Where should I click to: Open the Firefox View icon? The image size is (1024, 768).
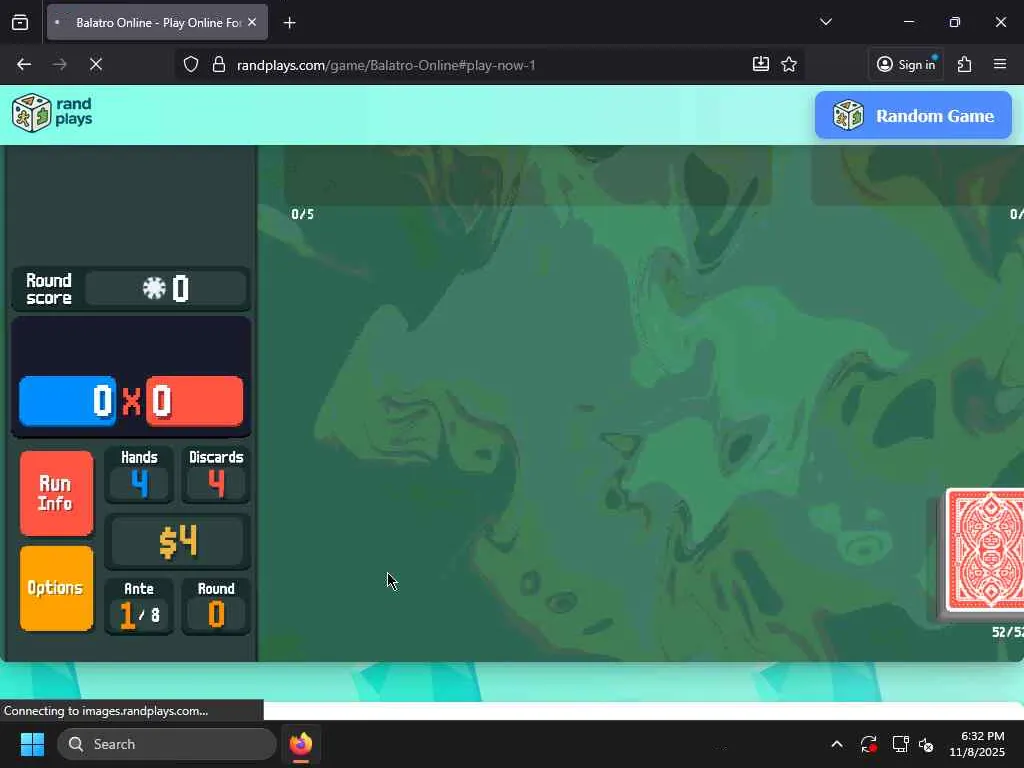click(20, 23)
